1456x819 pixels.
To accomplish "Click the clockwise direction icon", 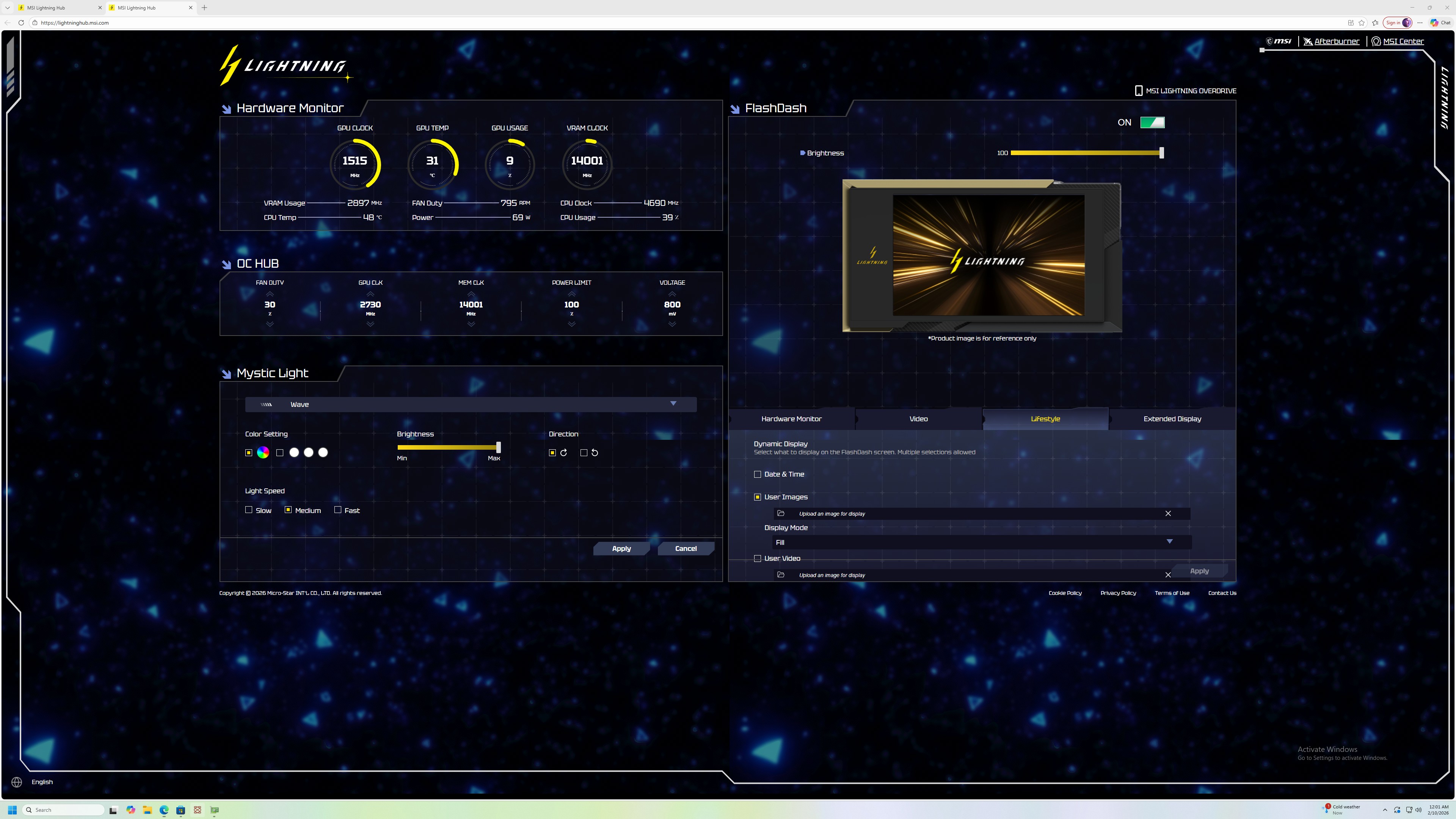I will coord(563,453).
